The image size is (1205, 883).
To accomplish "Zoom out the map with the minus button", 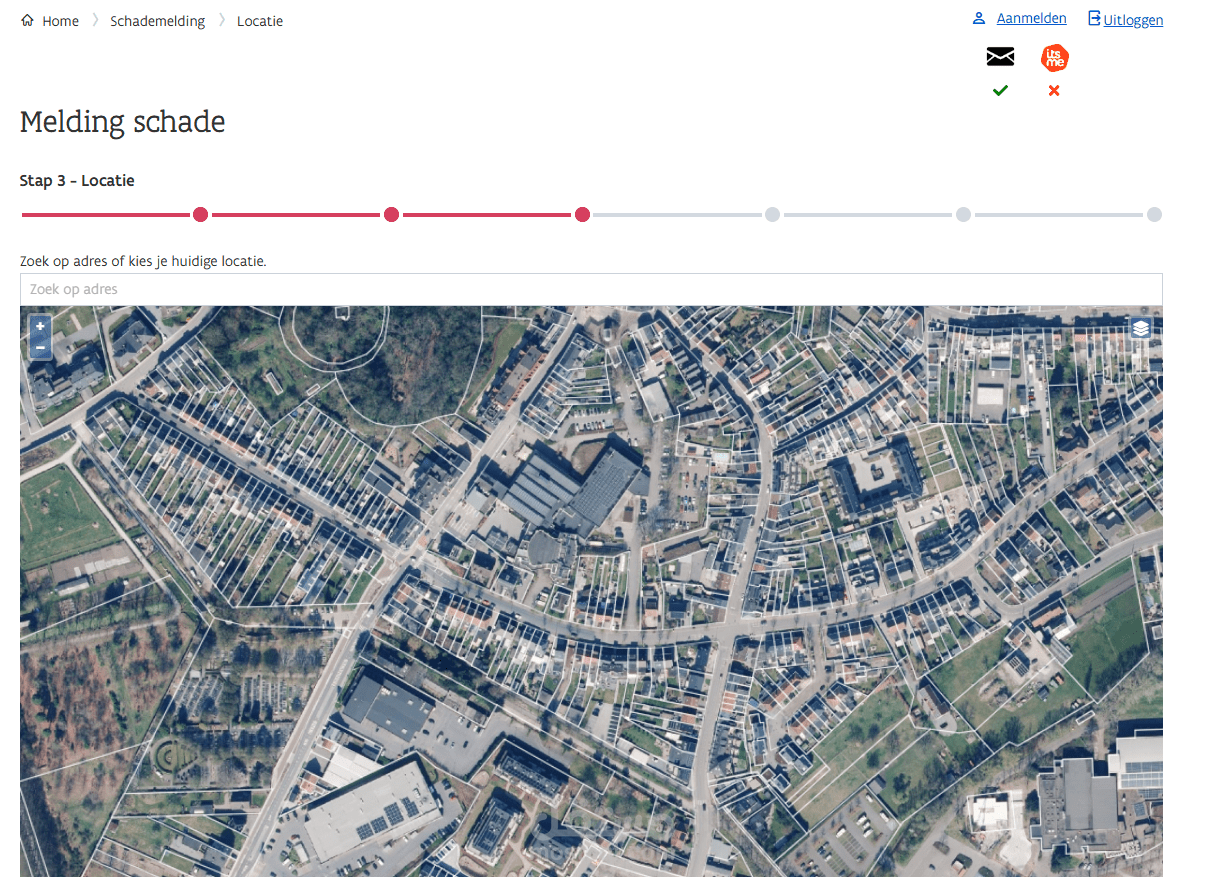I will (x=40, y=347).
